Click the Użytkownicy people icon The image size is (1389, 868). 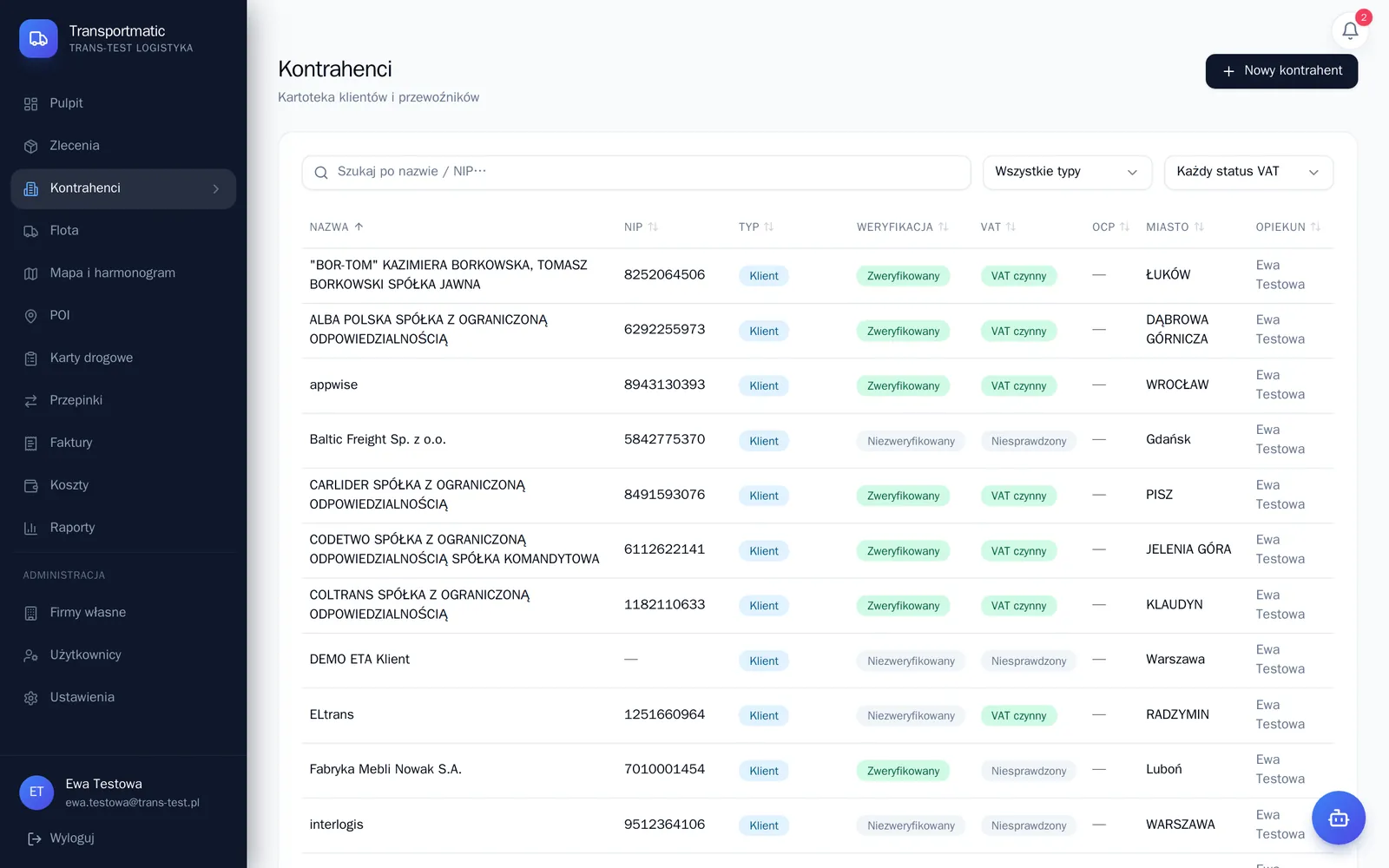pyautogui.click(x=31, y=655)
